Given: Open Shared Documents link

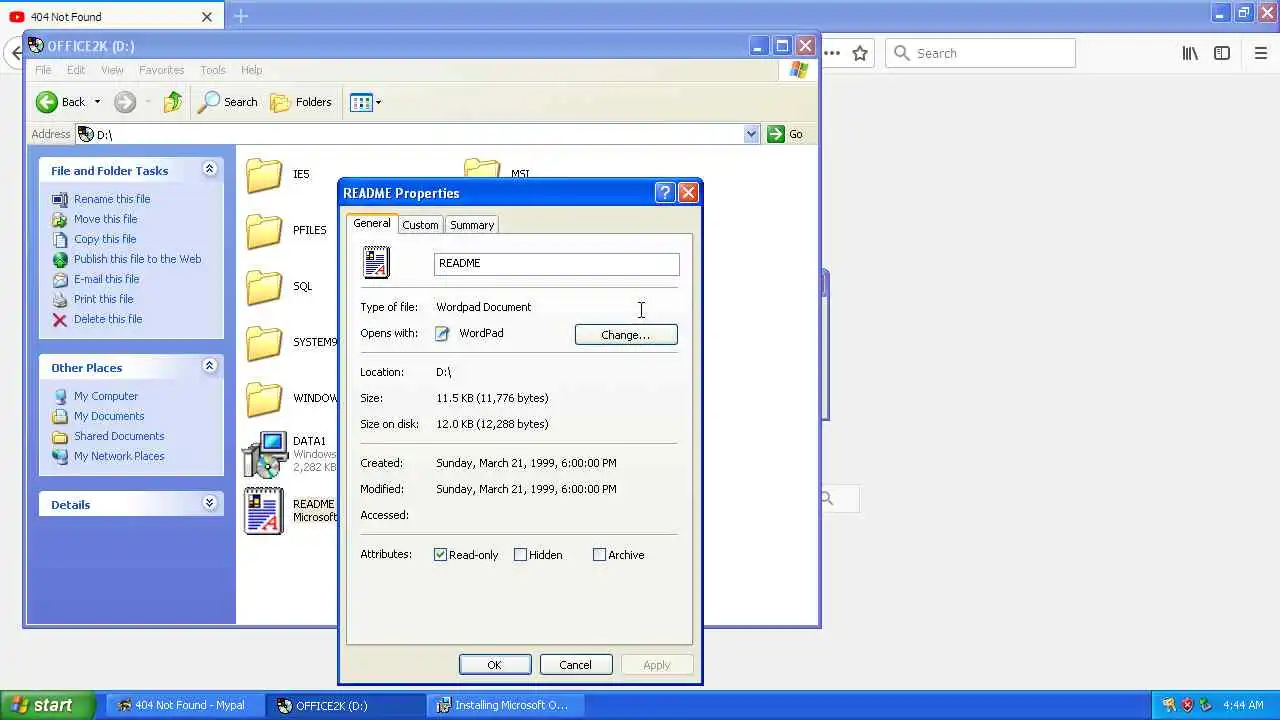Looking at the screenshot, I should tap(119, 436).
